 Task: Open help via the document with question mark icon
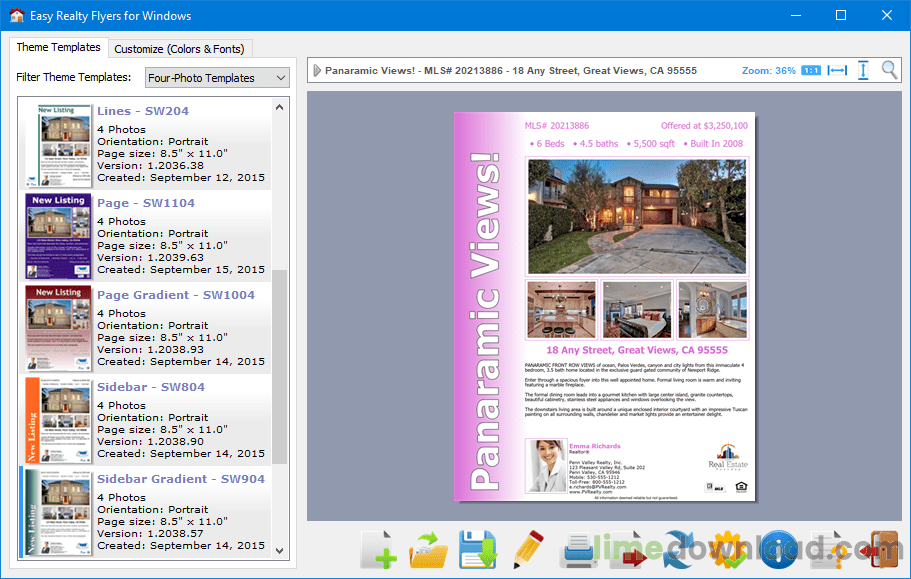pyautogui.click(x=828, y=549)
